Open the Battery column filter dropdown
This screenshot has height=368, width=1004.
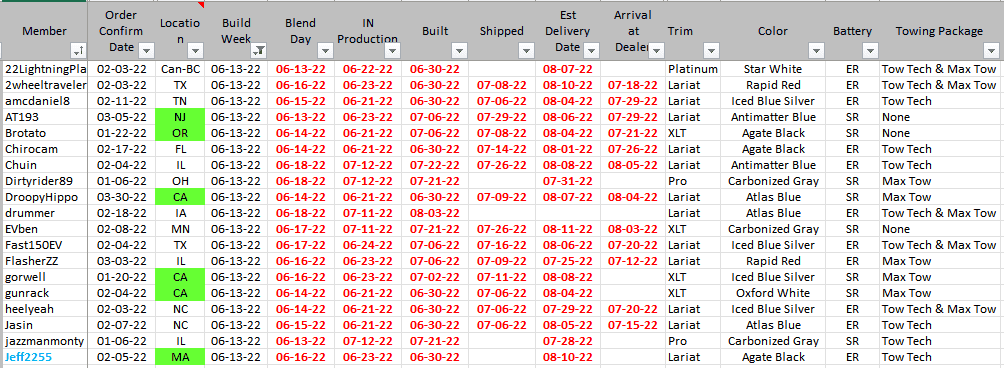870,51
